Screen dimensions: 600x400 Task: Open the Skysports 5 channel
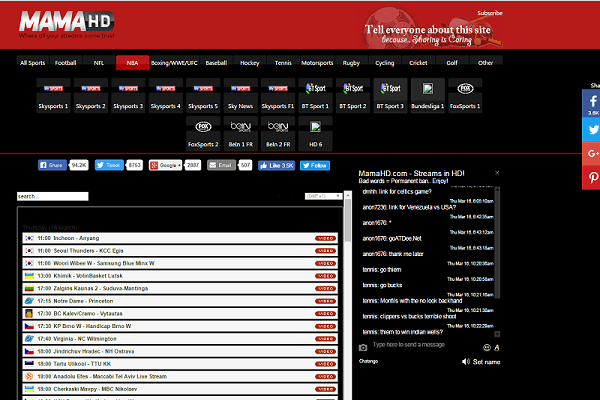click(203, 96)
